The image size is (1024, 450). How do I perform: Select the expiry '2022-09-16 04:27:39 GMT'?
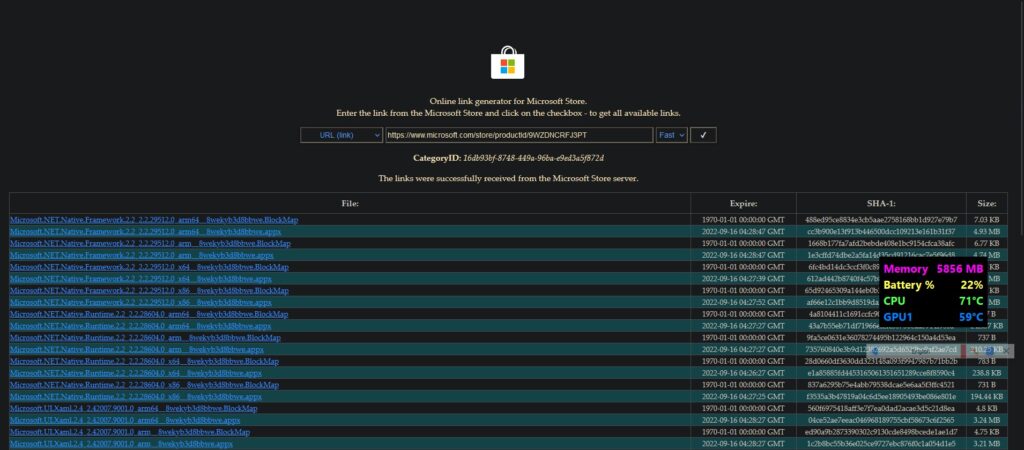click(x=743, y=279)
